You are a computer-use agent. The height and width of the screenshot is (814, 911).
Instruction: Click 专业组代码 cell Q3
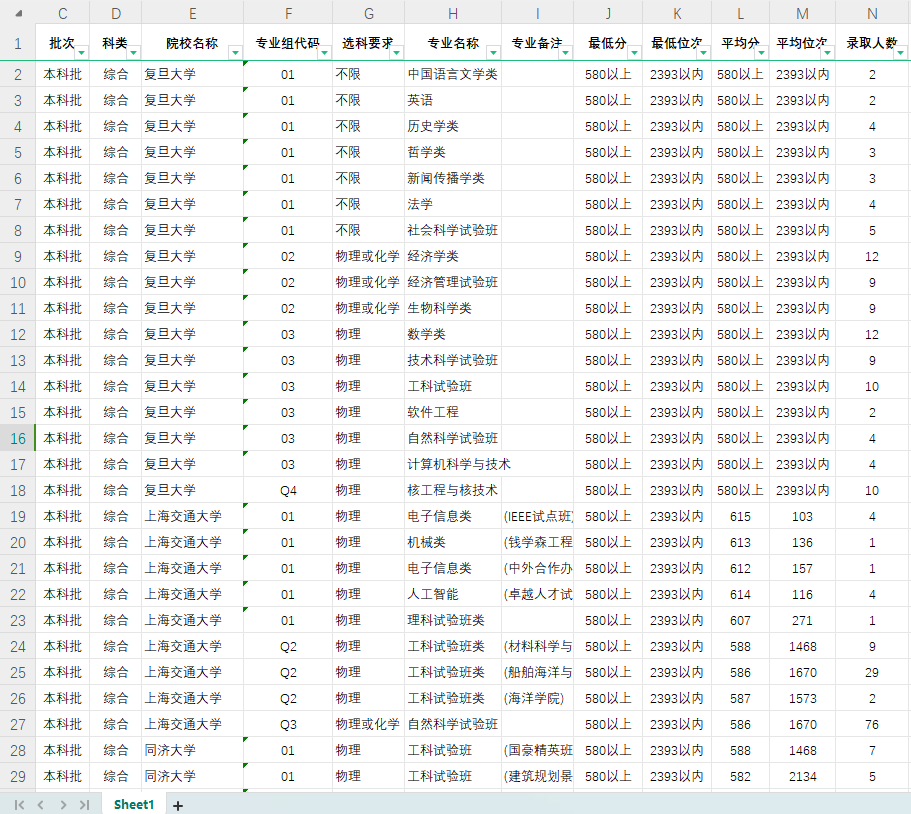(288, 724)
